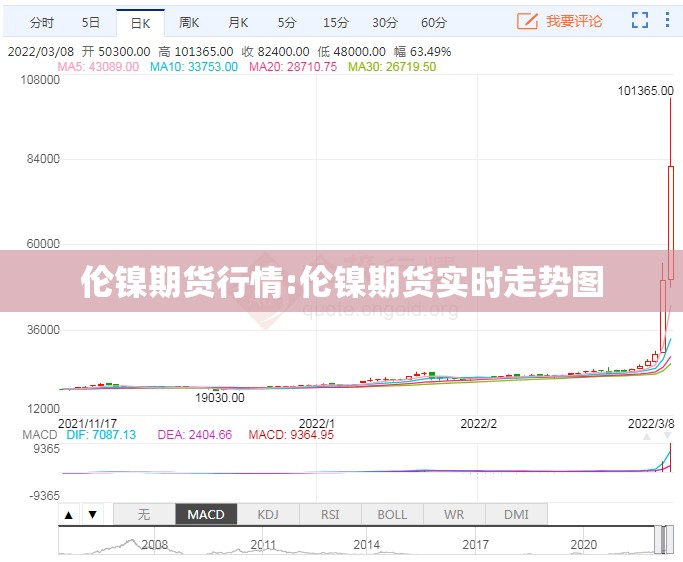Viewport: 683px width, 562px height.
Task: Choose the 60分 interval tab
Action: 434,22
